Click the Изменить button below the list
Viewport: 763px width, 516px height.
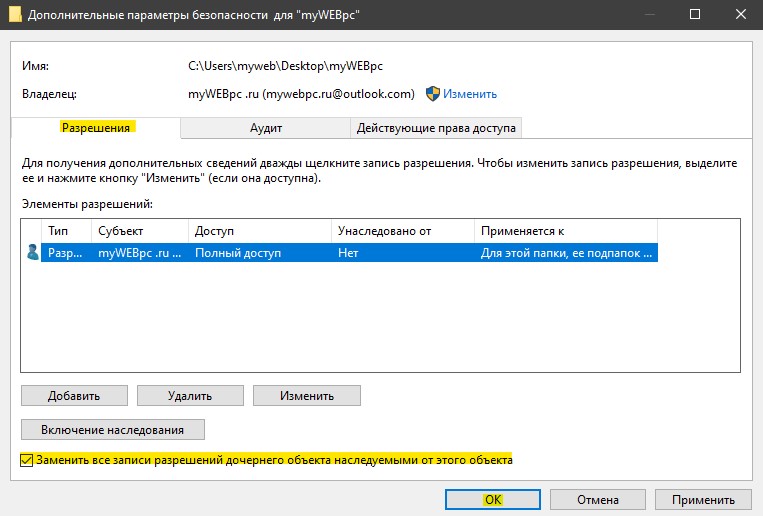[307, 396]
